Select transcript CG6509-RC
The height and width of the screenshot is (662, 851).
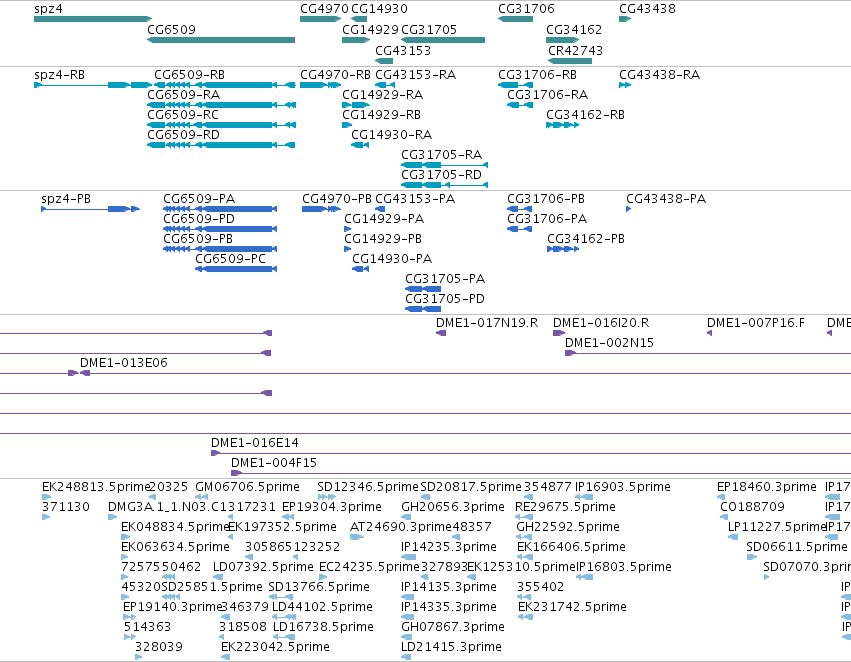pos(221,125)
